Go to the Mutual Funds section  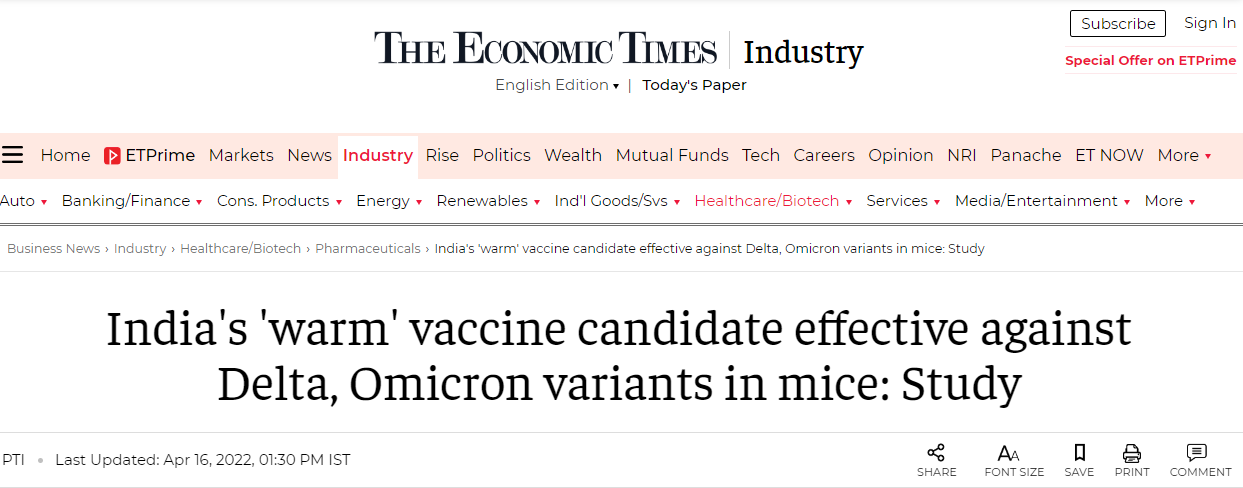[x=672, y=155]
